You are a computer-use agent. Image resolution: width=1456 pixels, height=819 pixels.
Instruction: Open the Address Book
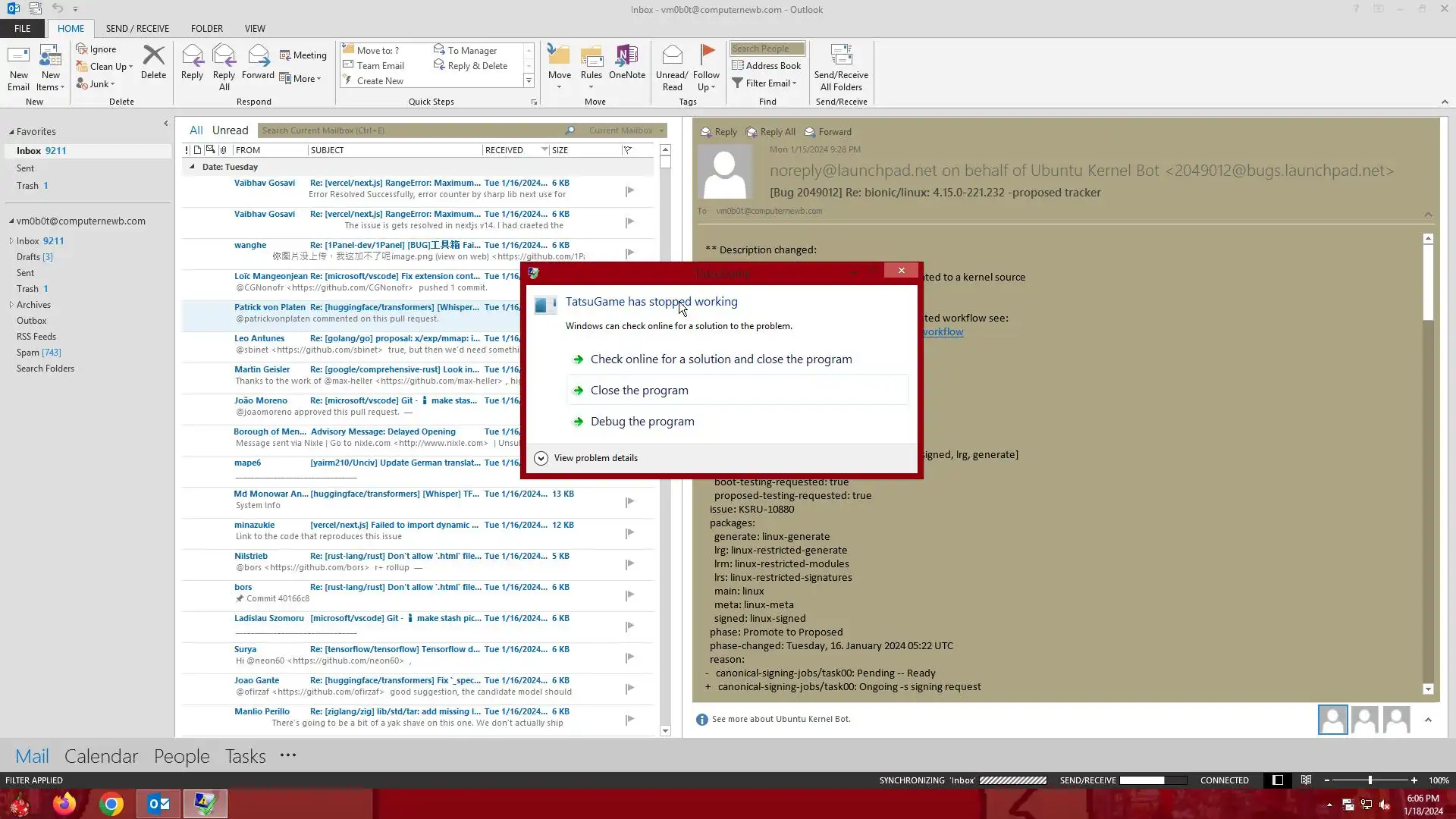tap(766, 66)
